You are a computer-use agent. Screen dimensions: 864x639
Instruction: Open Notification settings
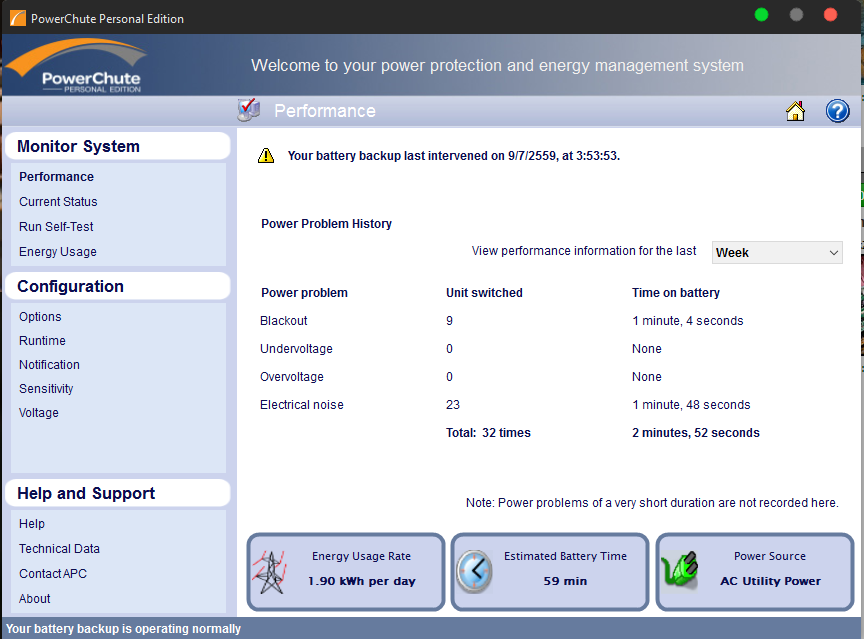click(x=49, y=365)
